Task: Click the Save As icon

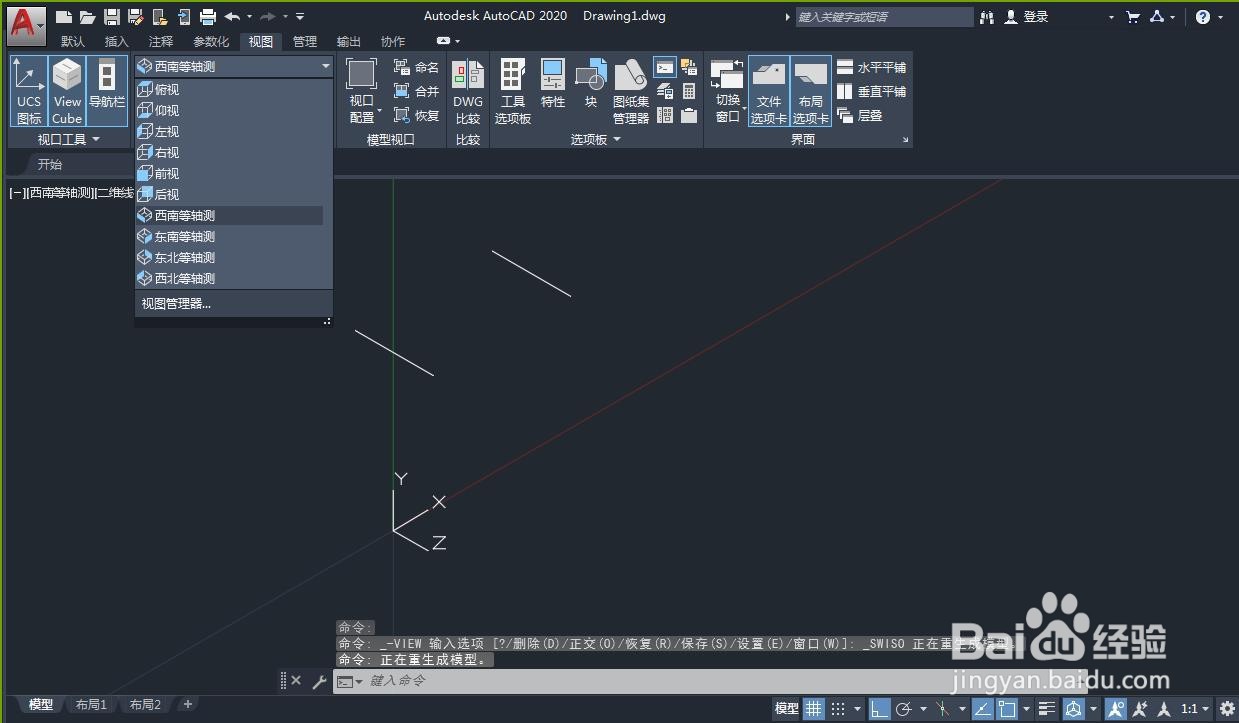Action: (x=135, y=17)
